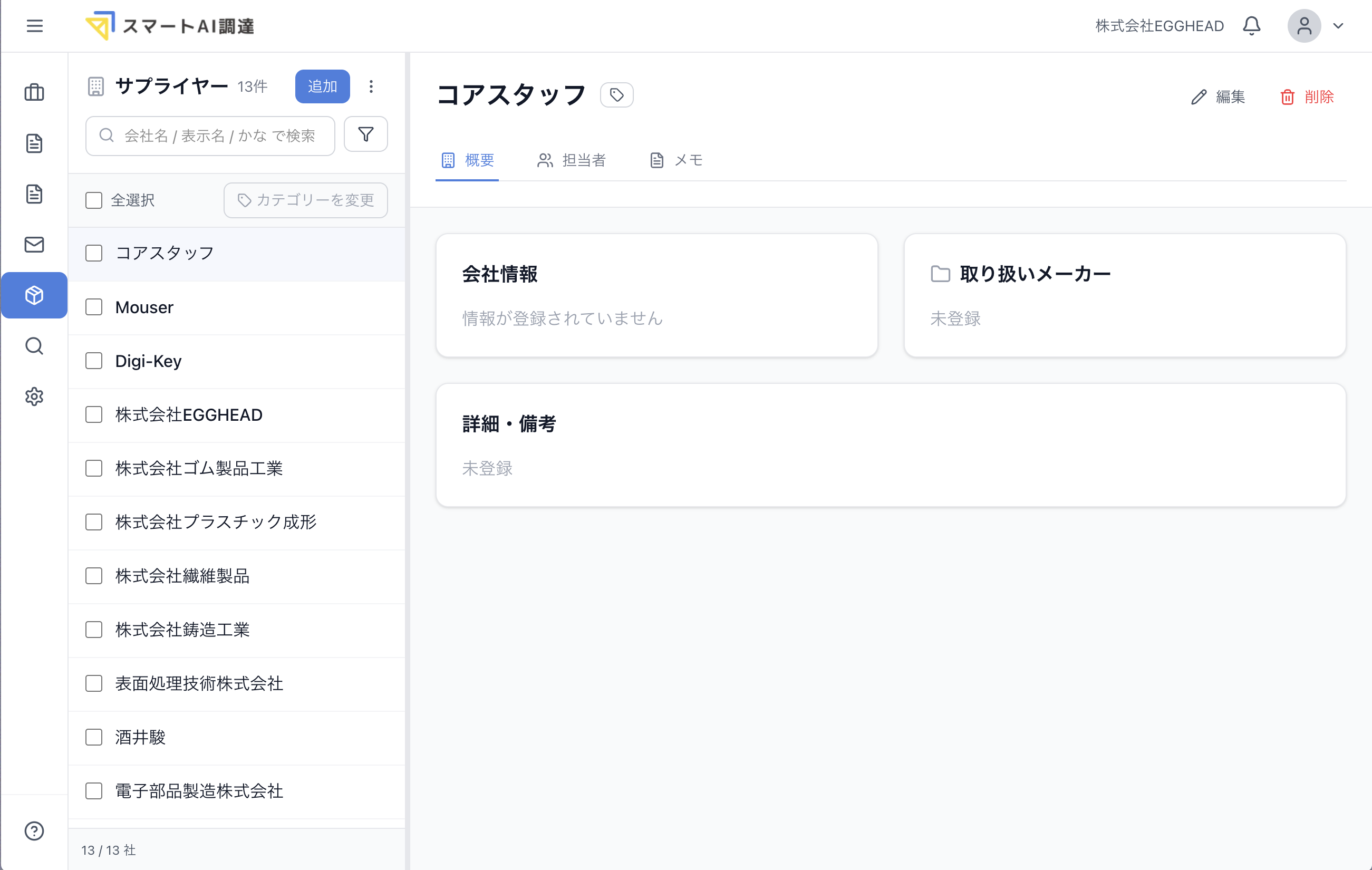Viewport: 1372px width, 870px height.
Task: Check the 電子部品製造株式会社 checkbox
Action: 93,791
